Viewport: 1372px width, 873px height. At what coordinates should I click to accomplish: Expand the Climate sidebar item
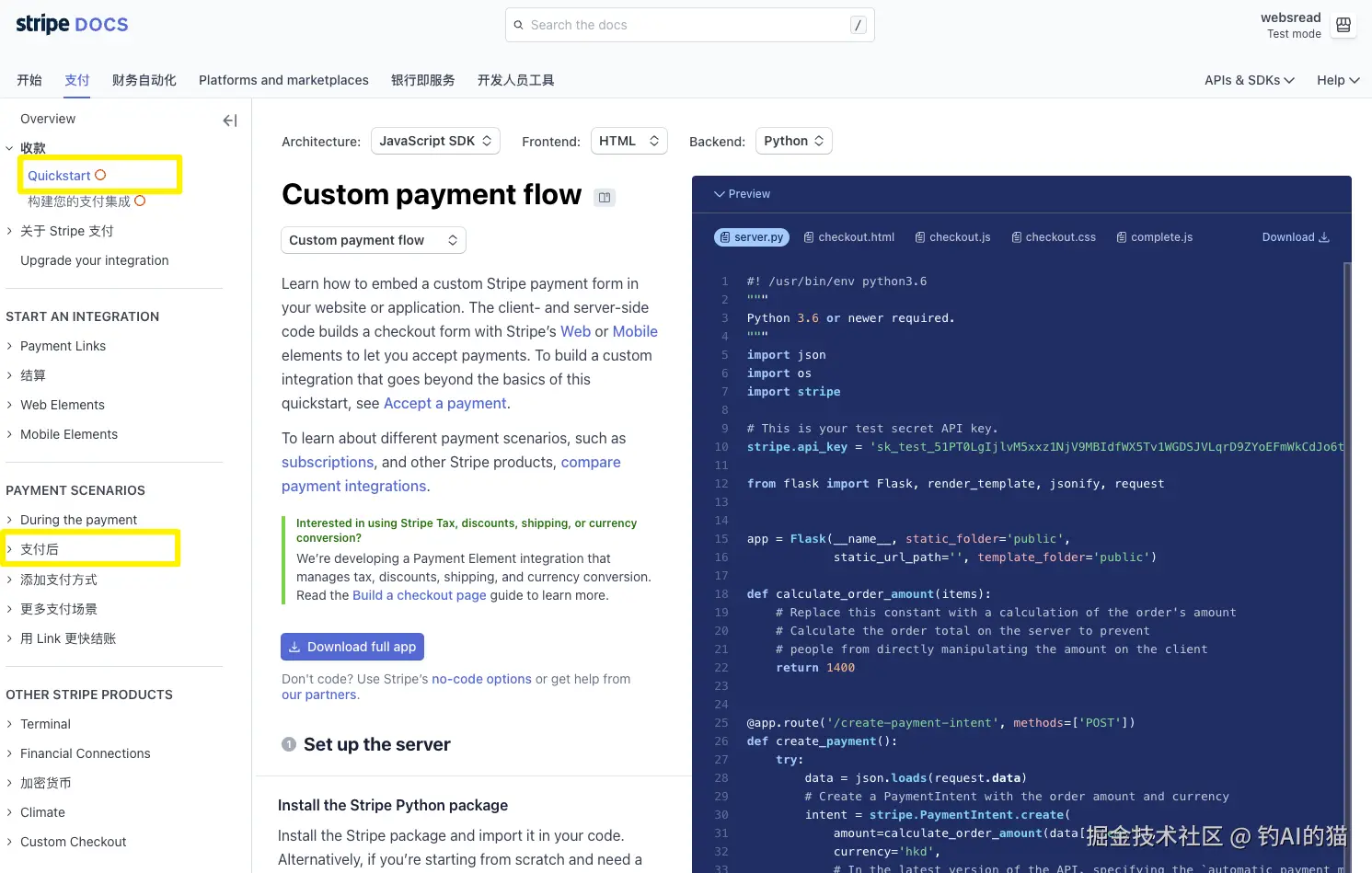point(9,812)
